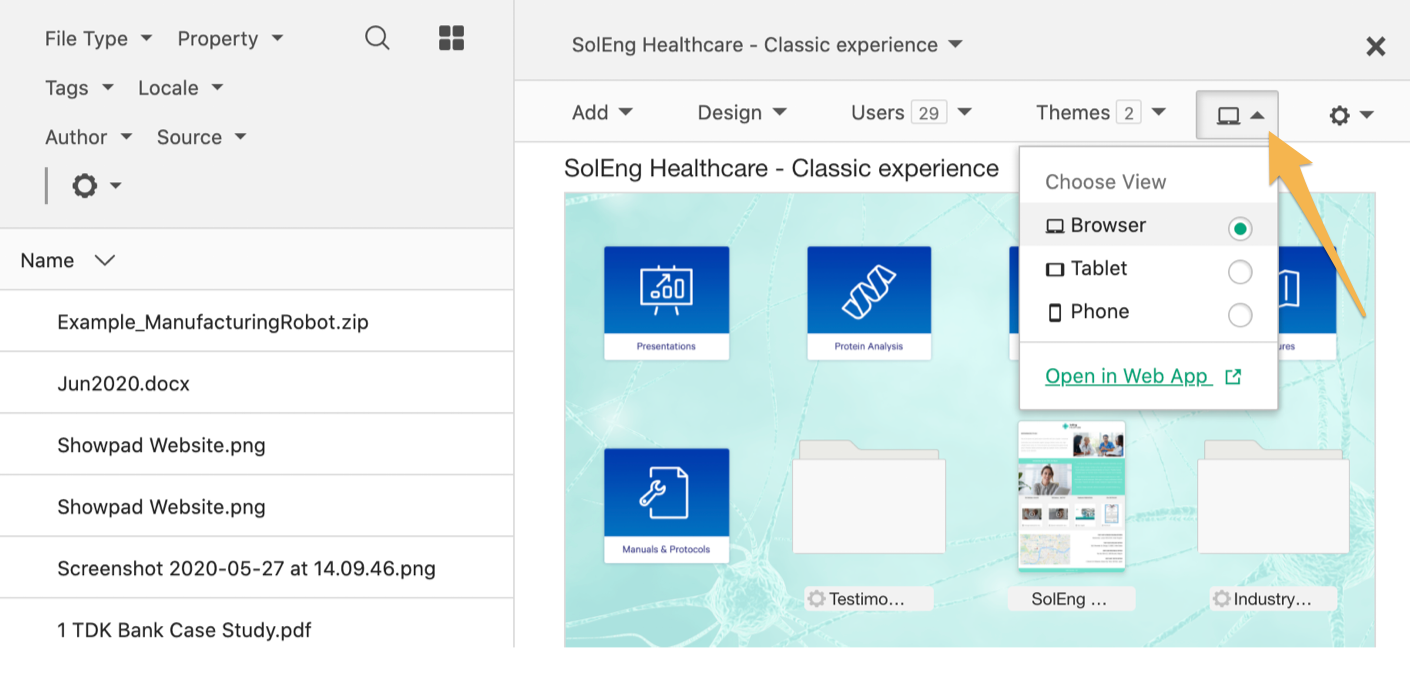Screen dimensions: 1410x679
Task: Open the Design menu
Action: click(x=742, y=113)
